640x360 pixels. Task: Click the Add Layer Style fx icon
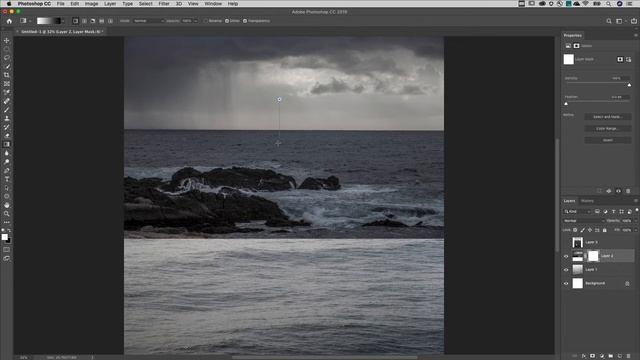(x=584, y=356)
